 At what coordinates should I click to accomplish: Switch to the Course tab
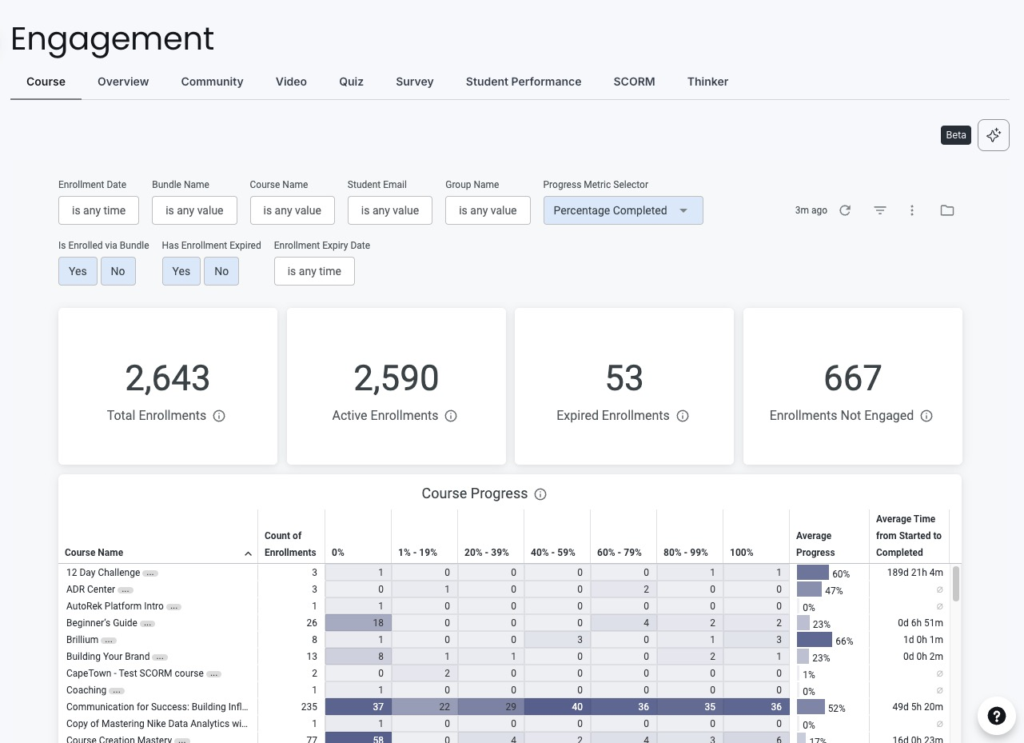pos(46,82)
